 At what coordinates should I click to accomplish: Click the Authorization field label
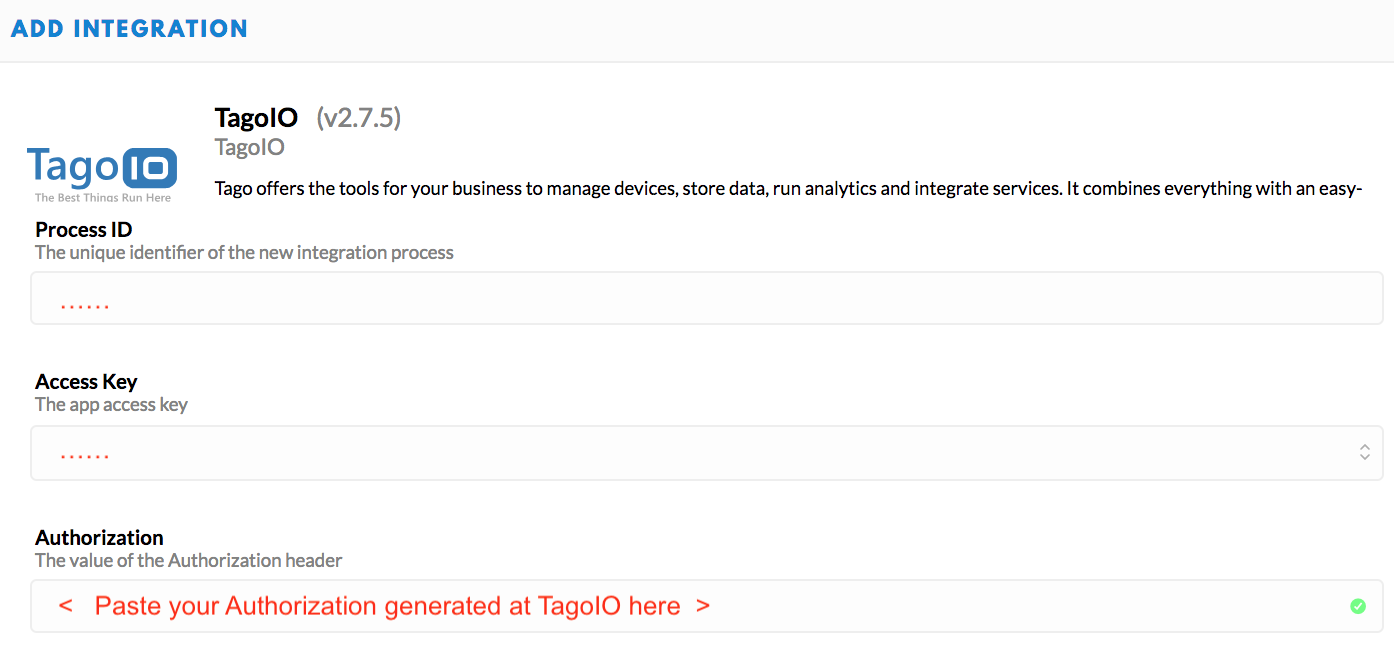pos(99,537)
